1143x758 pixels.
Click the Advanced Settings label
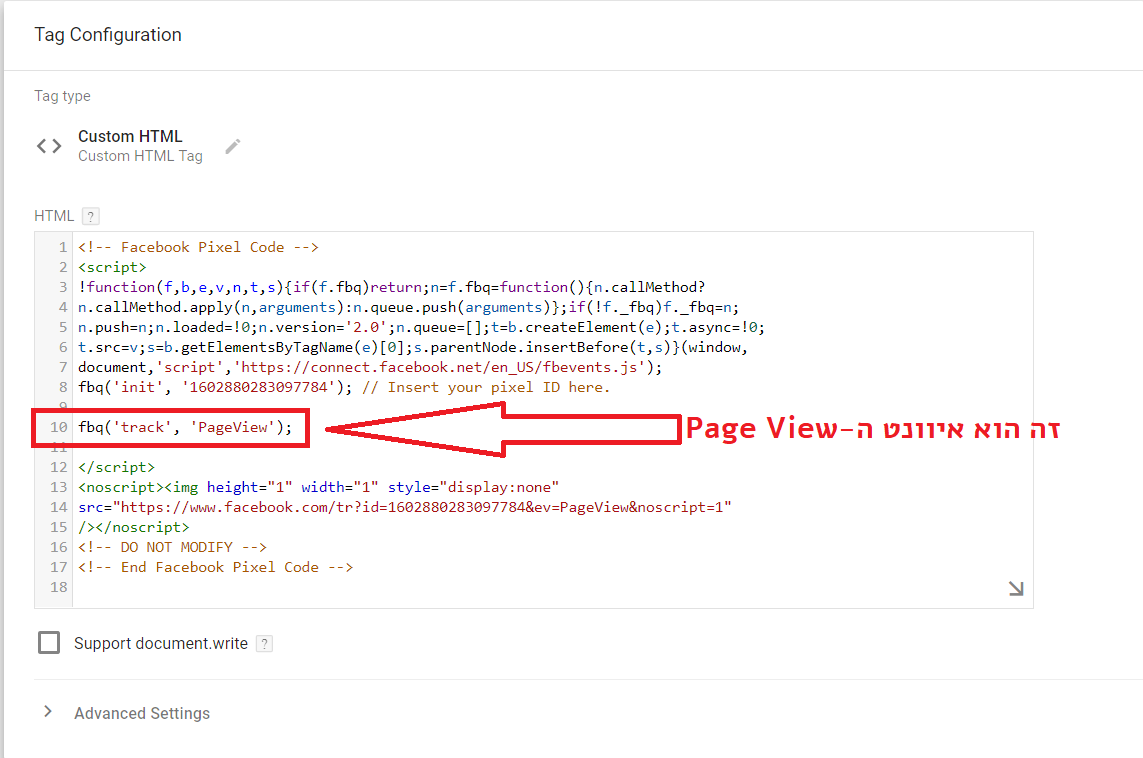pyautogui.click(x=142, y=714)
